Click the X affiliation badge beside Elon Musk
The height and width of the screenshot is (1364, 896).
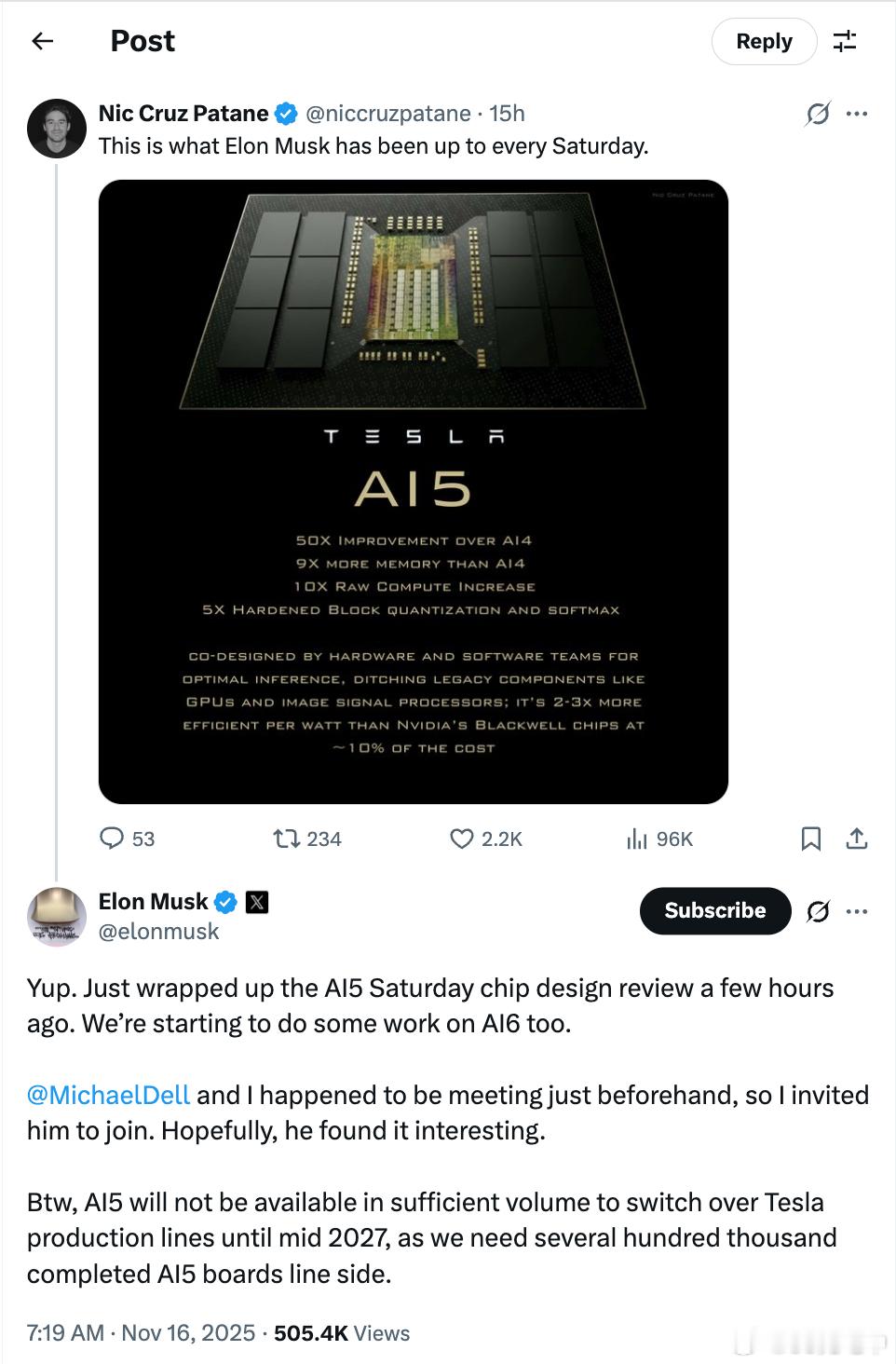(256, 902)
